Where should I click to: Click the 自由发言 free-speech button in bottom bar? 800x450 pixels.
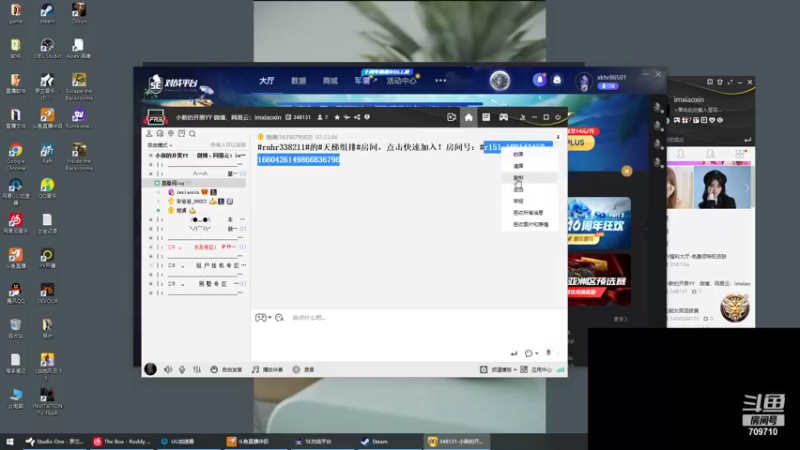pos(226,369)
